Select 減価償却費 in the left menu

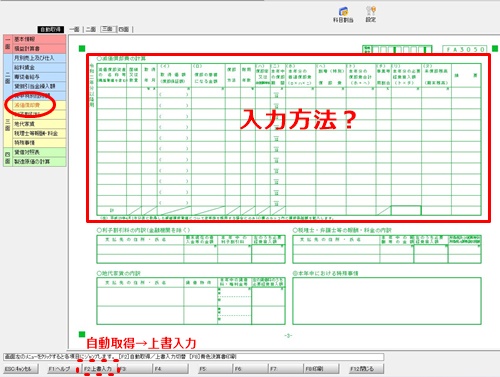[x=39, y=105]
